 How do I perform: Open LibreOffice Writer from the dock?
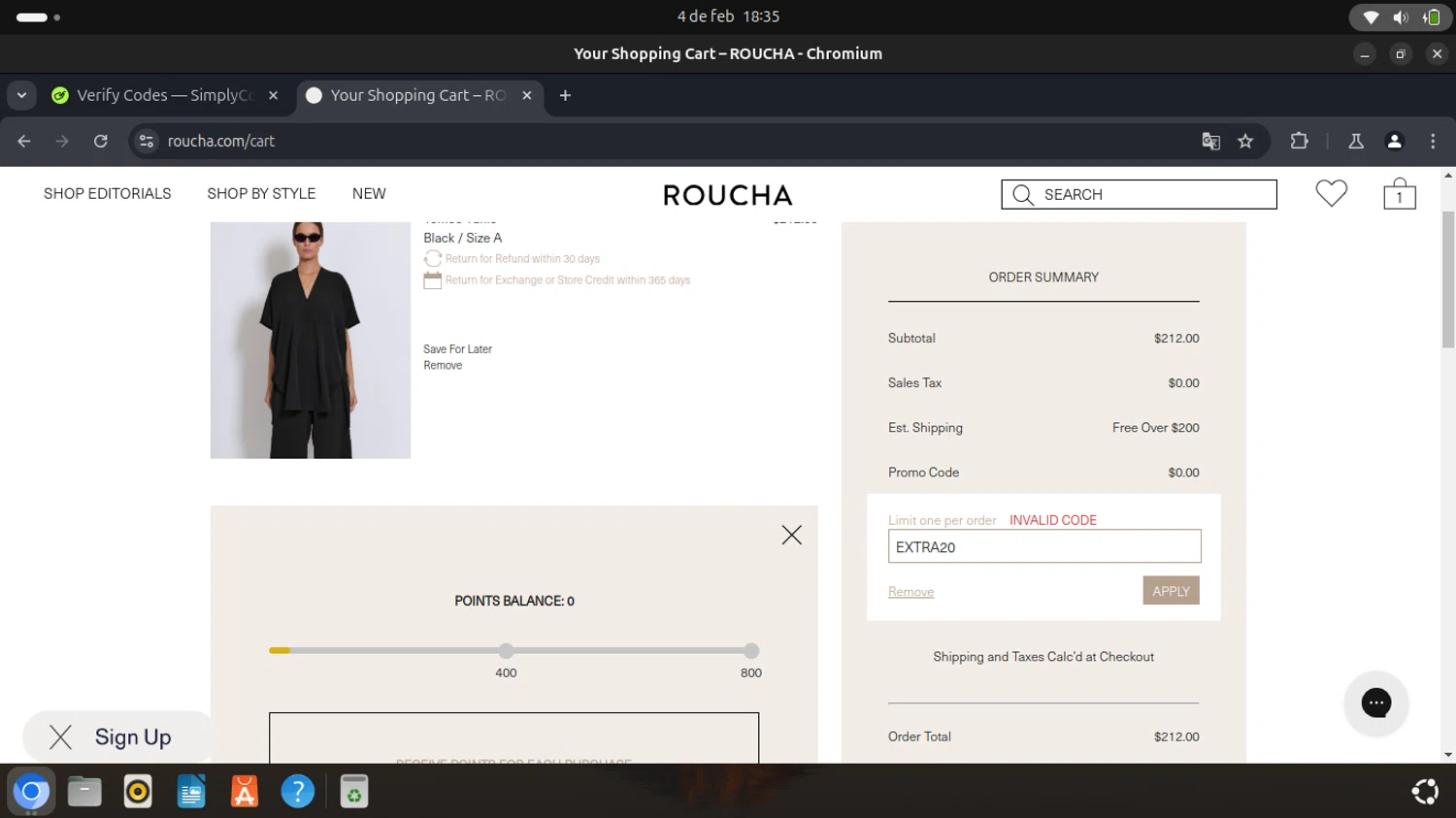(191, 792)
